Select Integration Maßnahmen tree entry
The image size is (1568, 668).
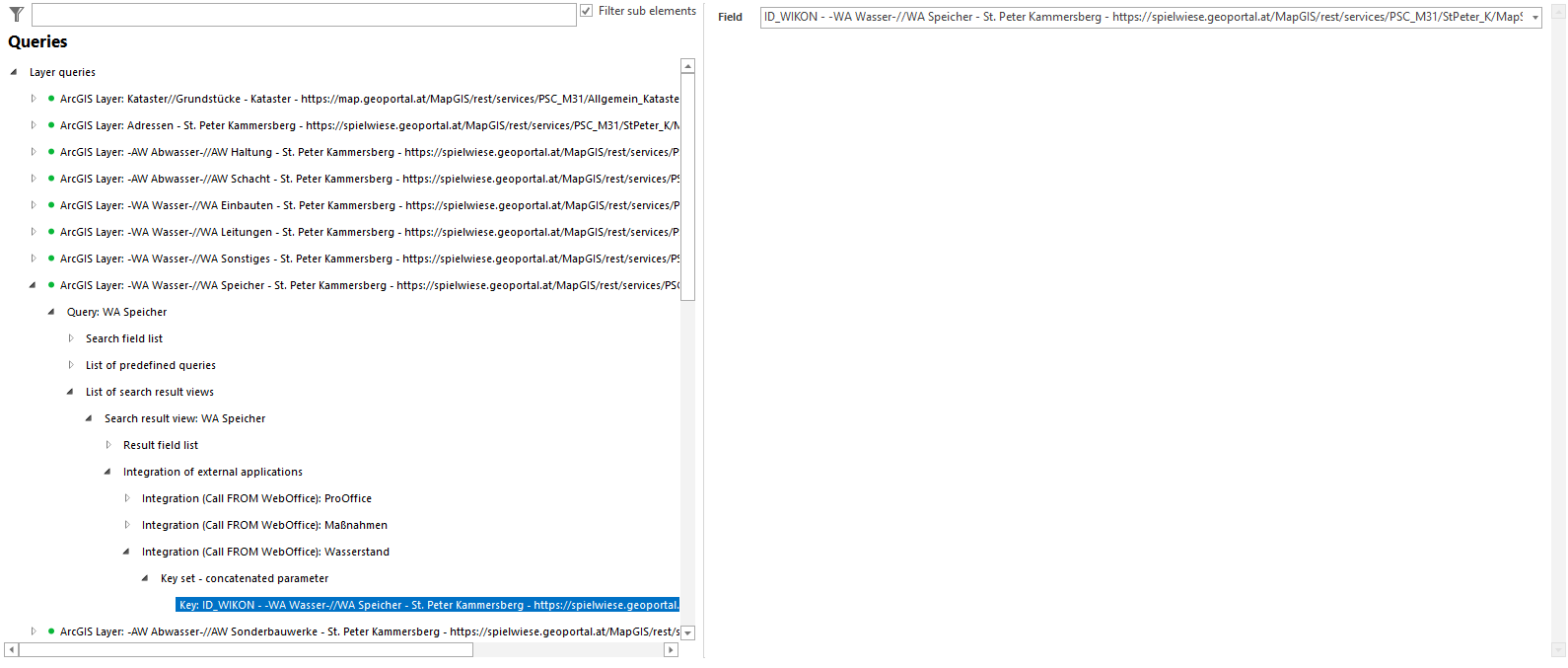point(263,525)
